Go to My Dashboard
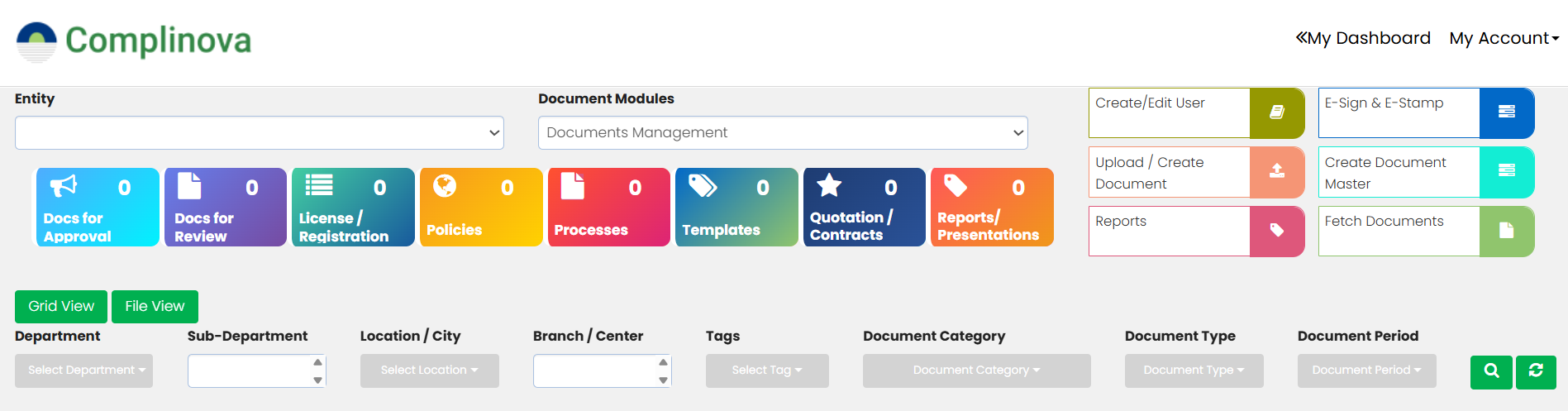Screen dimensions: 1568x411 pyautogui.click(x=1363, y=38)
